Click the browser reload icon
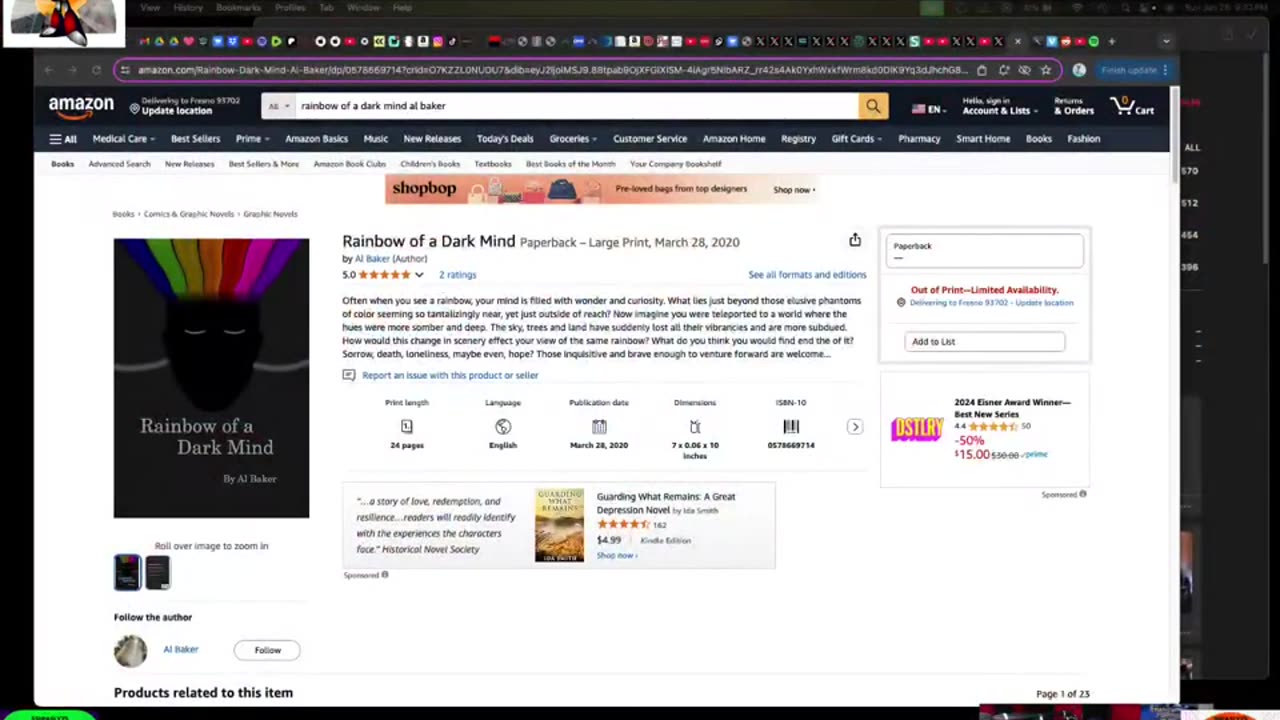The height and width of the screenshot is (720, 1280). click(x=96, y=70)
